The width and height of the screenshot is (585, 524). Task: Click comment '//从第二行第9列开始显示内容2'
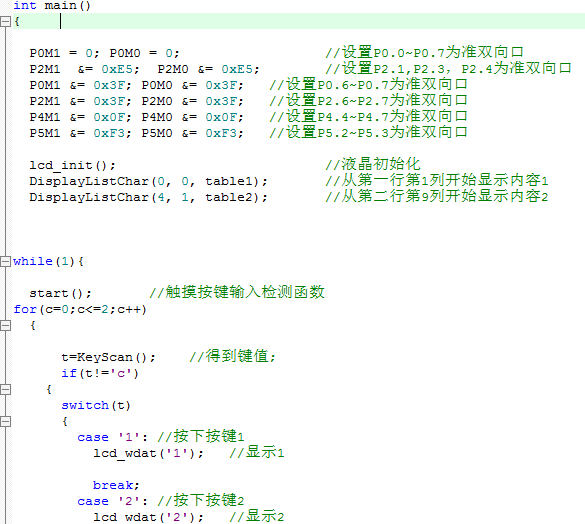(437, 197)
